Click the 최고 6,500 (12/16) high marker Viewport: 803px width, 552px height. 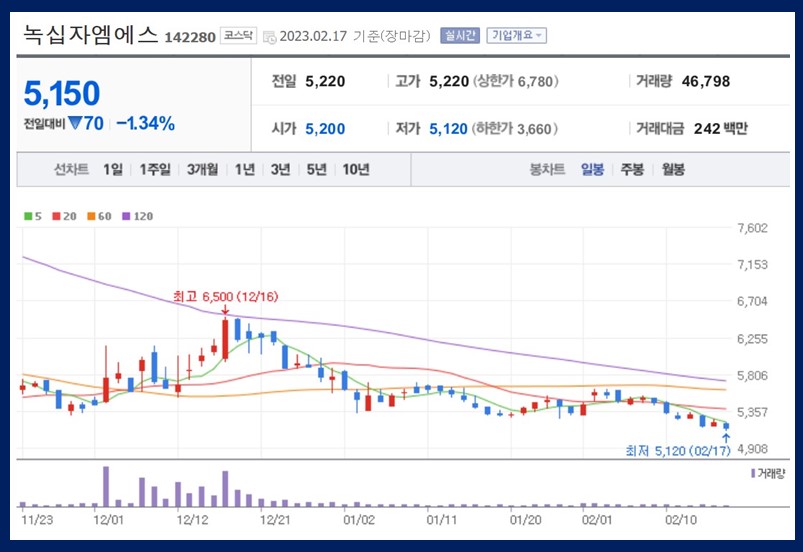tap(225, 296)
